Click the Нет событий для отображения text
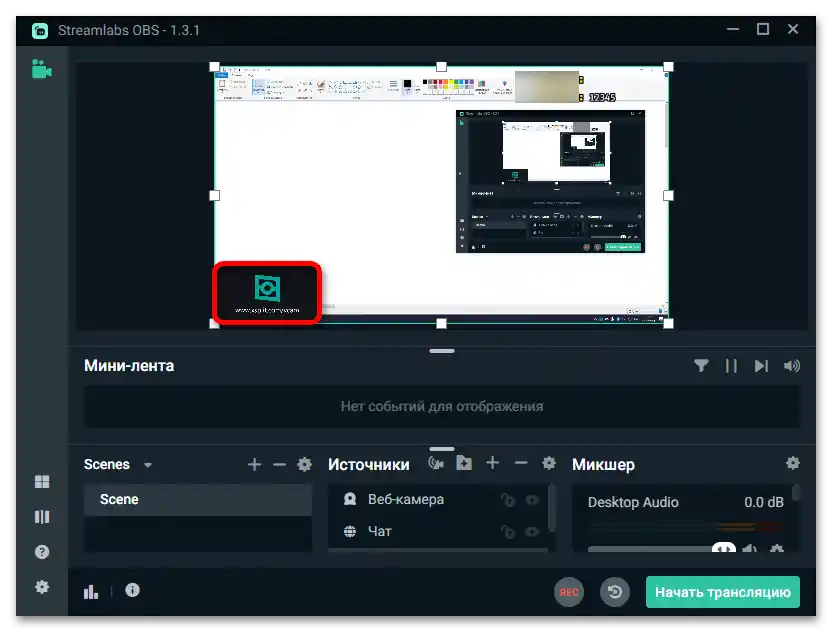The height and width of the screenshot is (632, 832). [442, 406]
